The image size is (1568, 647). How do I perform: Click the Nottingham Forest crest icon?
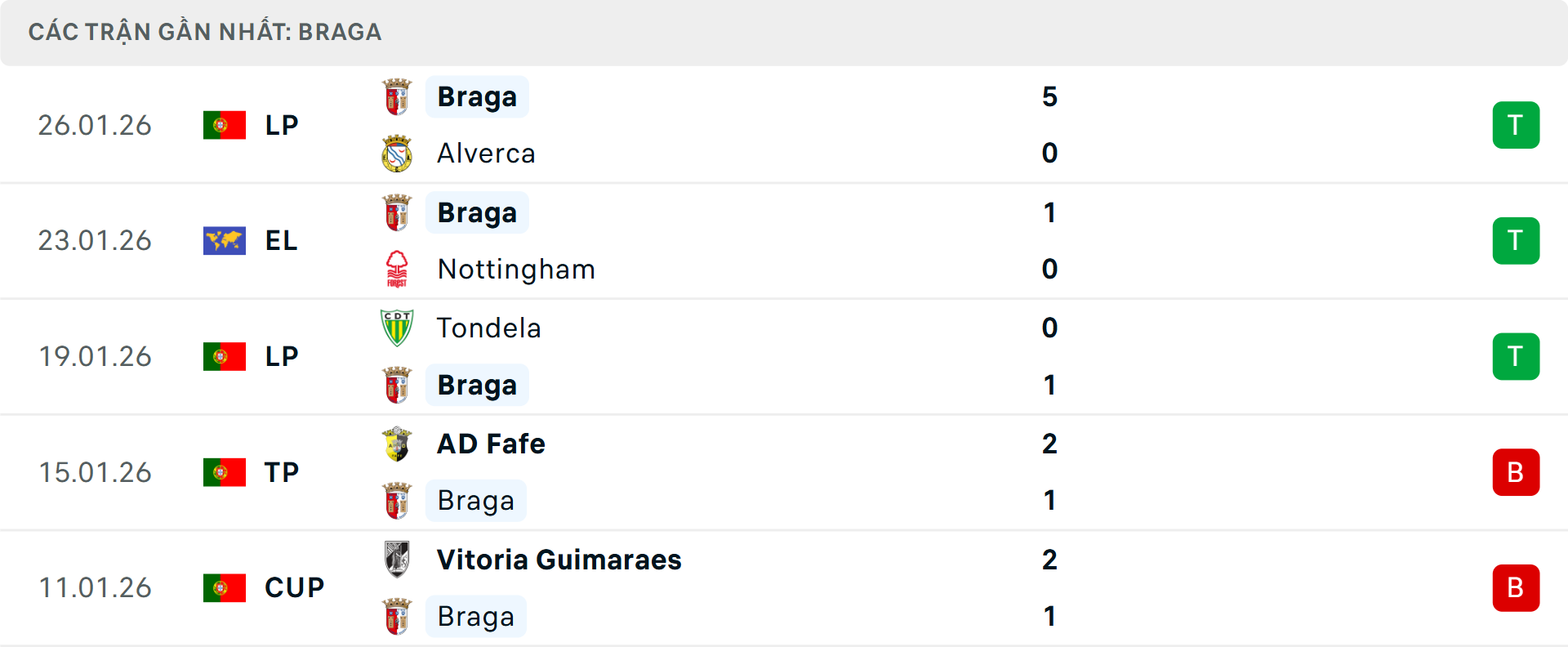point(397,269)
